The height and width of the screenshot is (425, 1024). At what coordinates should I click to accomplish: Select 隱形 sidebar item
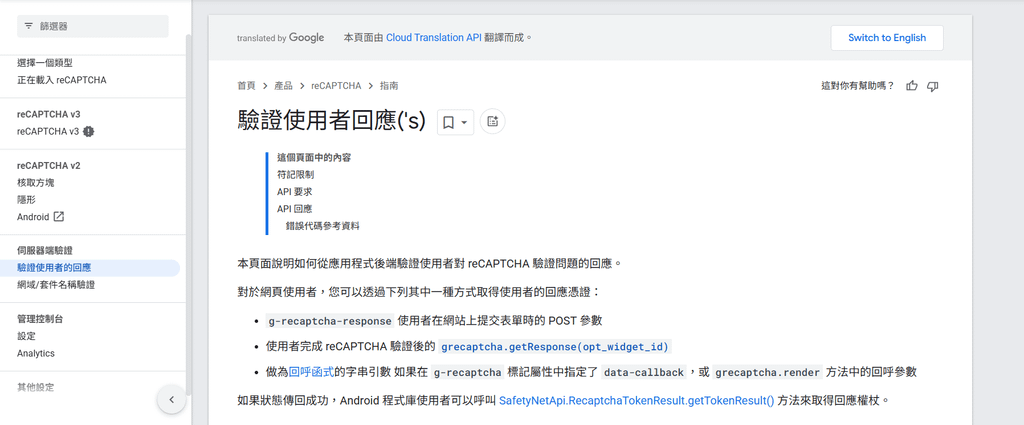(26, 200)
